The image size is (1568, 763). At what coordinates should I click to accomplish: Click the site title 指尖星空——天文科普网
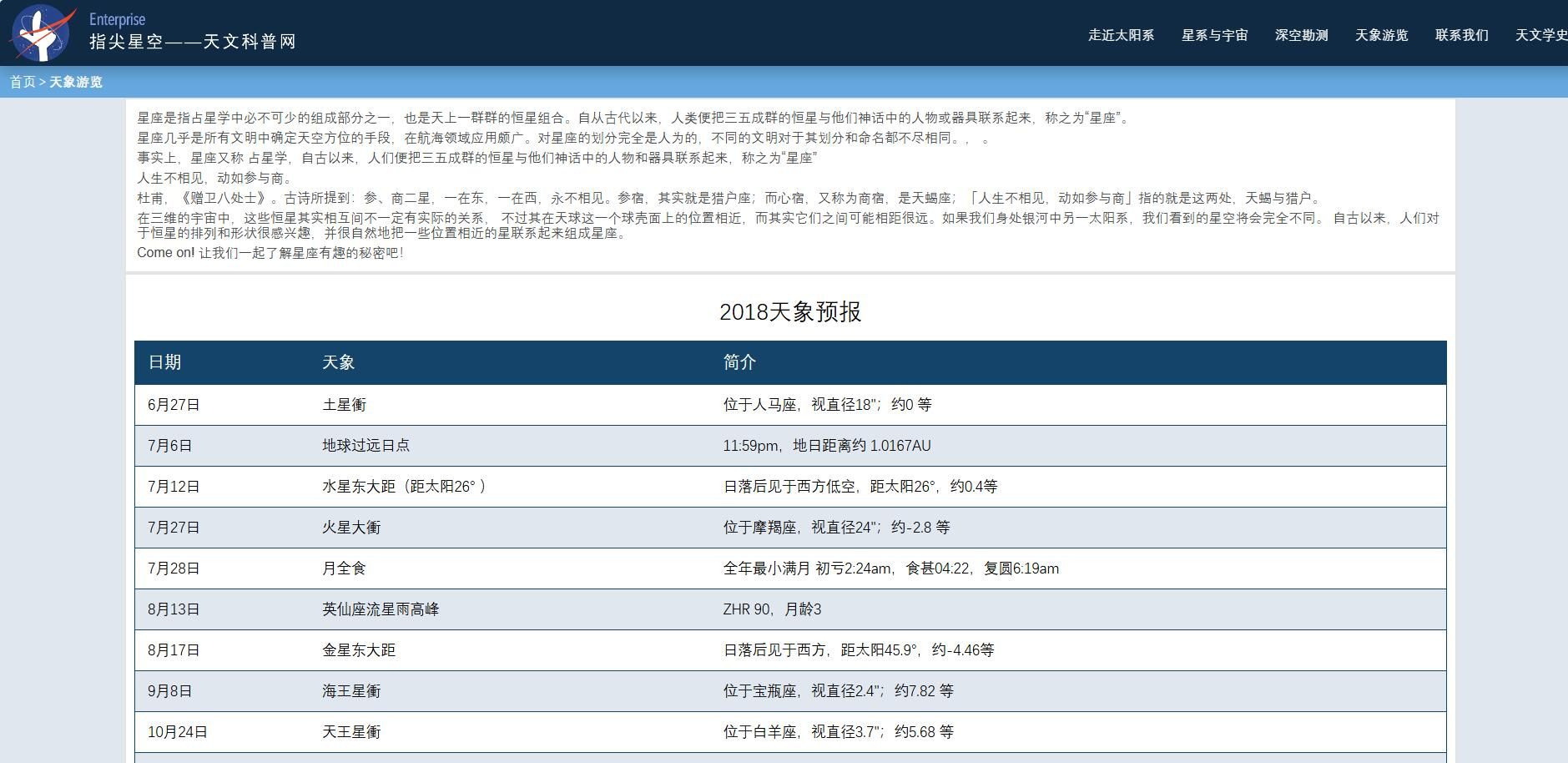coord(194,41)
